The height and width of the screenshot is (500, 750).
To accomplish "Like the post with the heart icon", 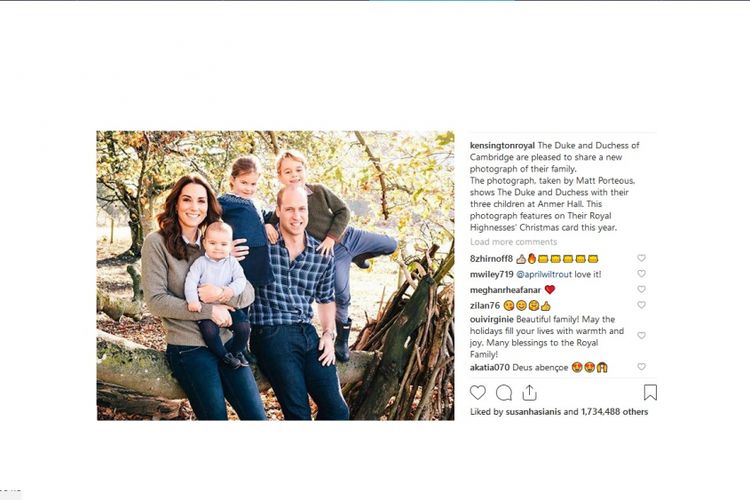I will click(x=477, y=393).
